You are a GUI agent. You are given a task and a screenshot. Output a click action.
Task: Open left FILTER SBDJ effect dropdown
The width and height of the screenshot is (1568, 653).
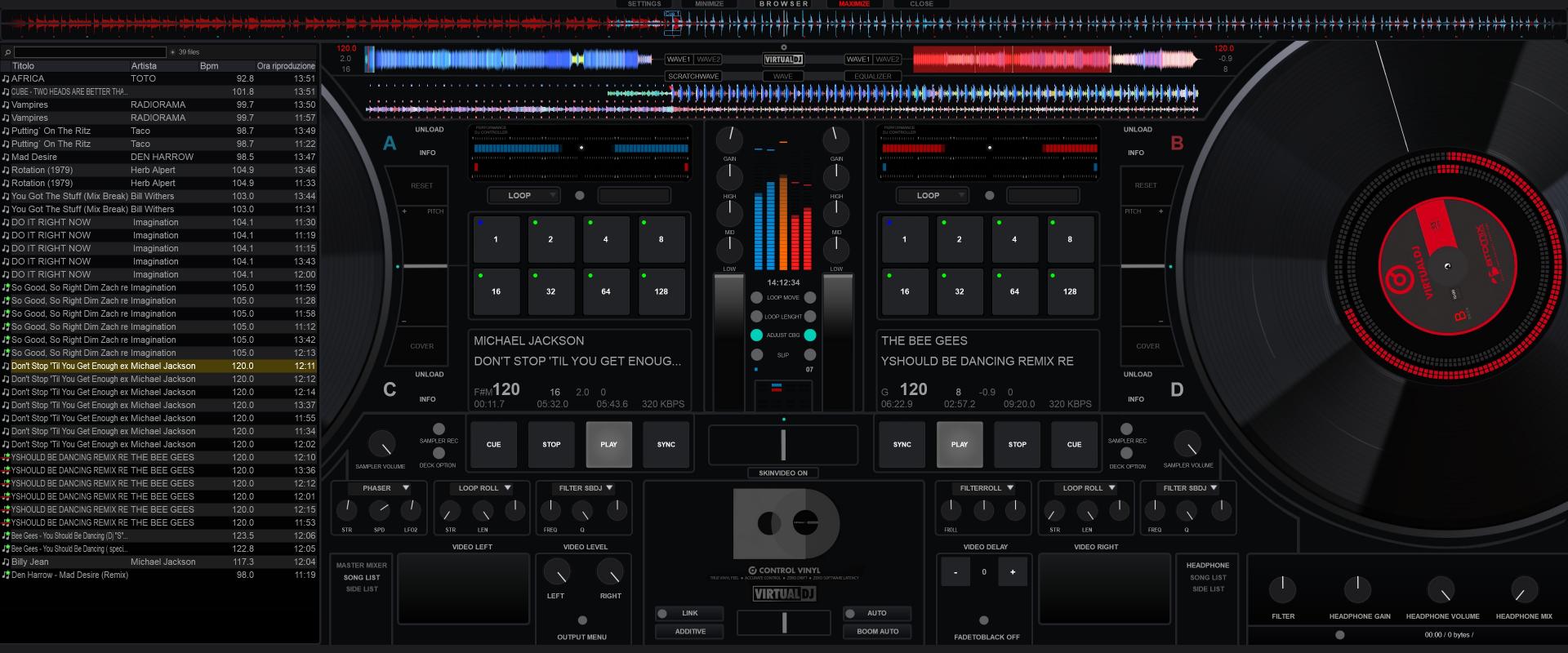(x=585, y=488)
